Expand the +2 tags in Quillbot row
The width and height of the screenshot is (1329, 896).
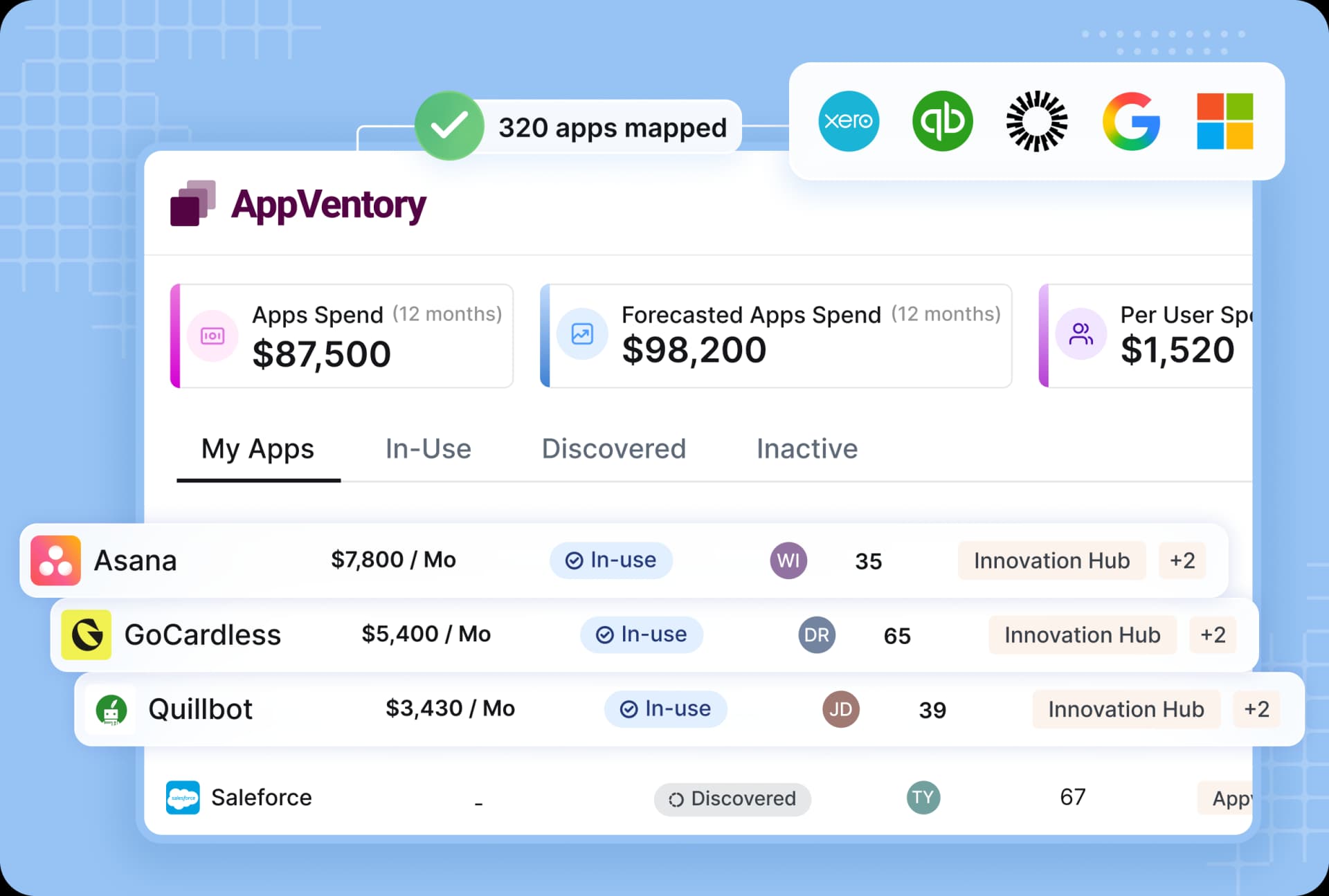(1256, 709)
